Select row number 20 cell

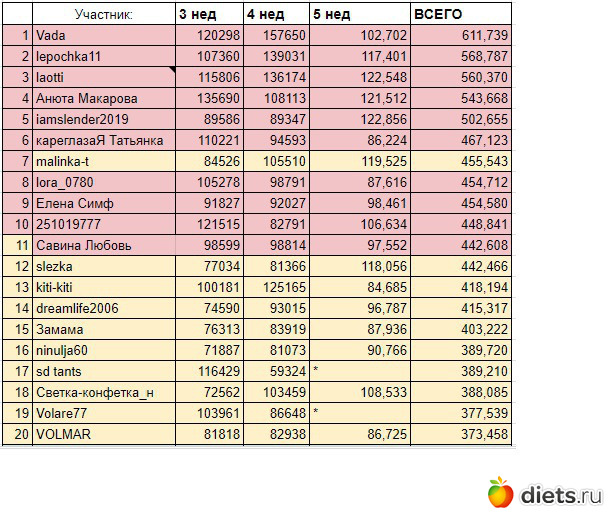pos(17,434)
